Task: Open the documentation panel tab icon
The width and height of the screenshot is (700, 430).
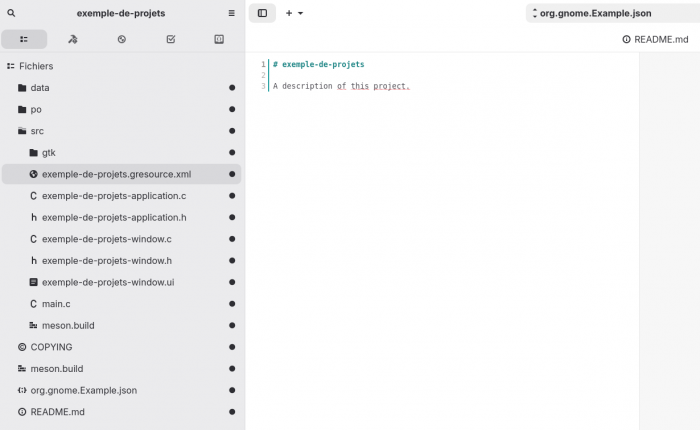Action: click(x=219, y=39)
